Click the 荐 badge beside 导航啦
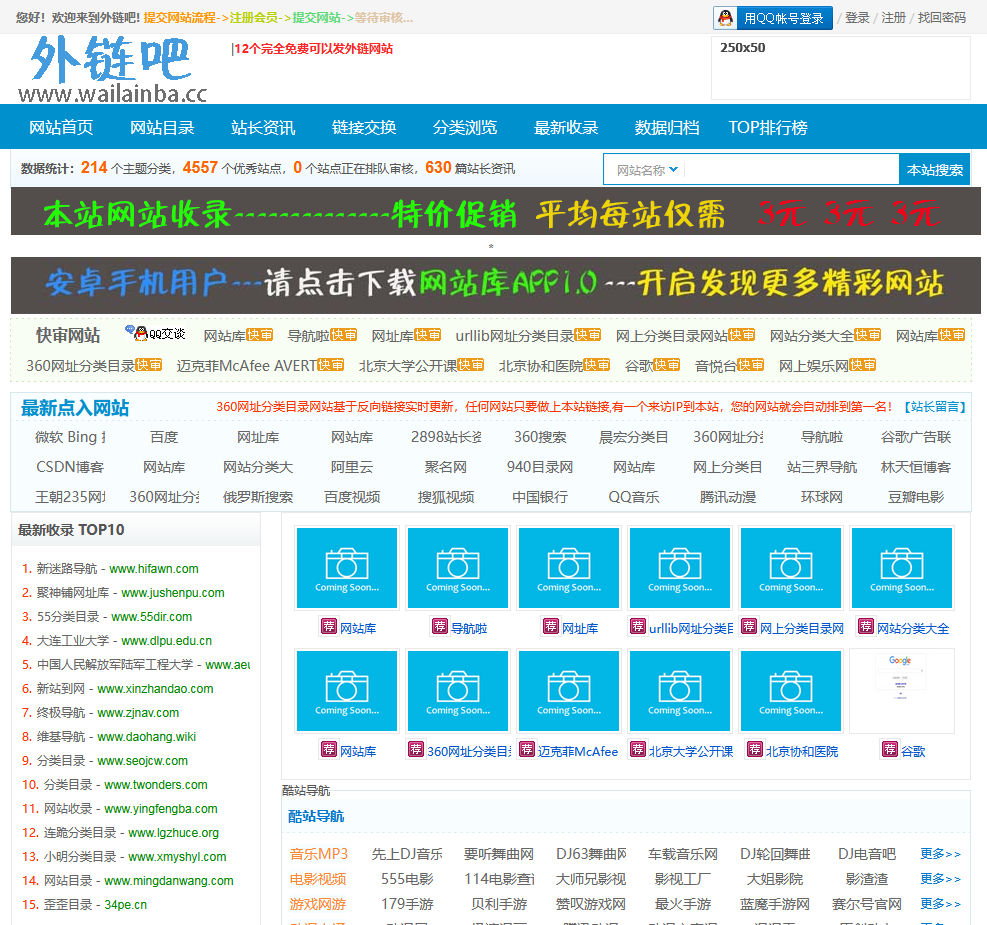Viewport: 987px width, 925px height. tap(439, 627)
